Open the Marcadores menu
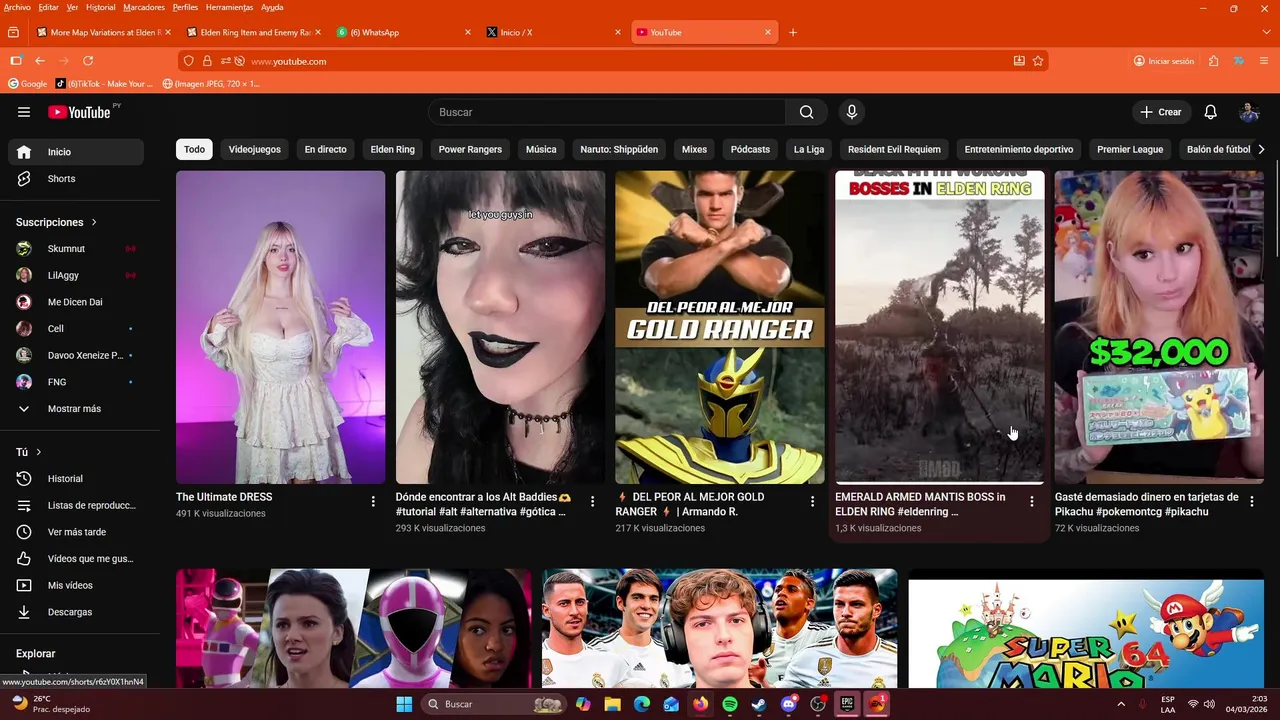Viewport: 1280px width, 720px height. (x=144, y=7)
